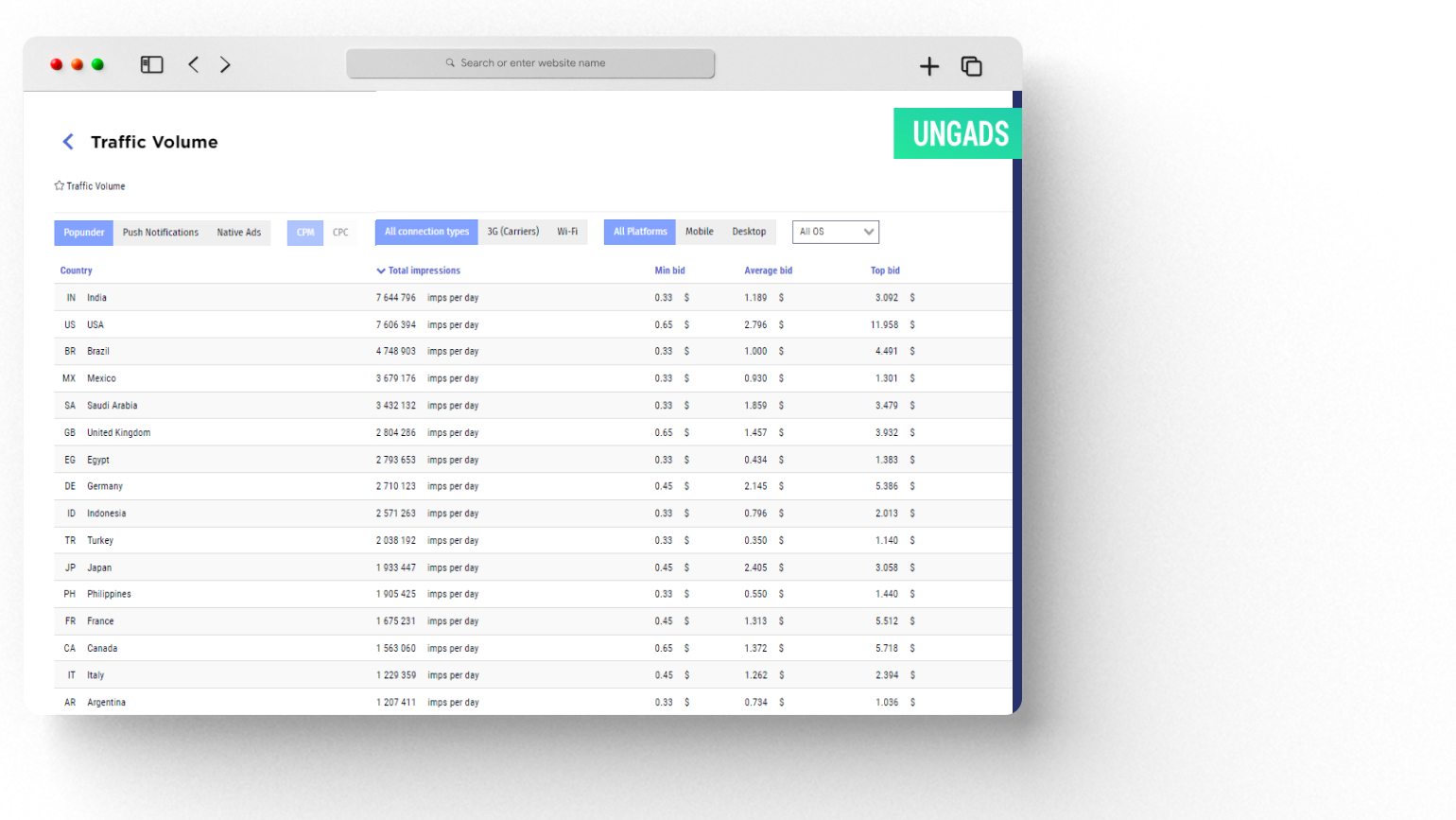The width and height of the screenshot is (1456, 820).
Task: Switch to Push Notifications tab
Action: [x=161, y=233]
